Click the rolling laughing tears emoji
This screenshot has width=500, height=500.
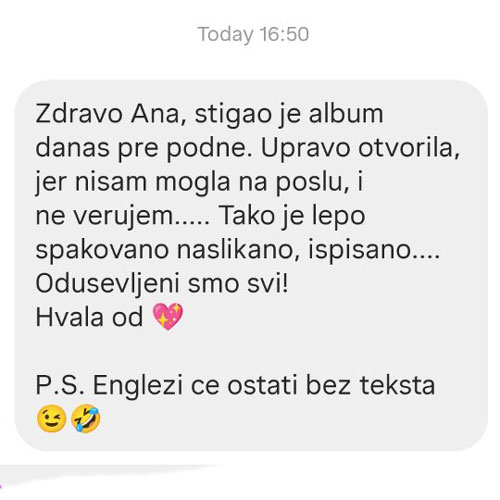tap(86, 419)
